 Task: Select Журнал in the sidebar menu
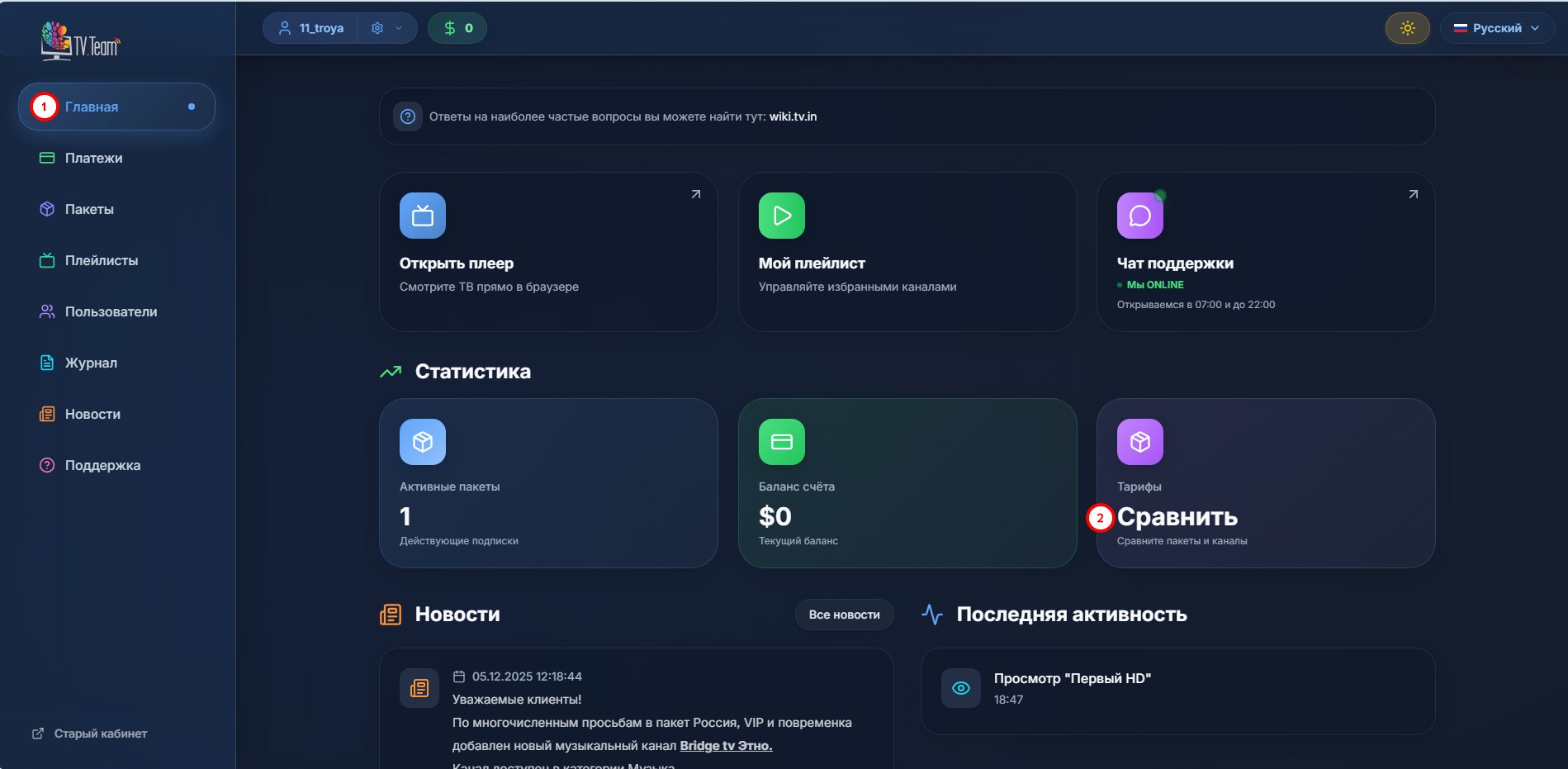(x=91, y=363)
